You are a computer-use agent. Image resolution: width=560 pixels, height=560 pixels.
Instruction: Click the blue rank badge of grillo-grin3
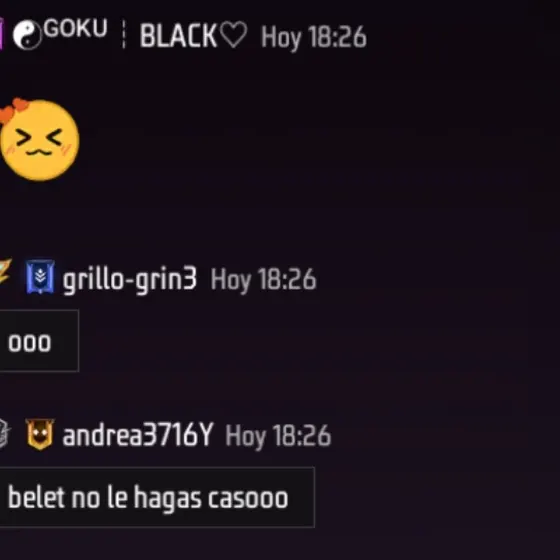tap(40, 277)
